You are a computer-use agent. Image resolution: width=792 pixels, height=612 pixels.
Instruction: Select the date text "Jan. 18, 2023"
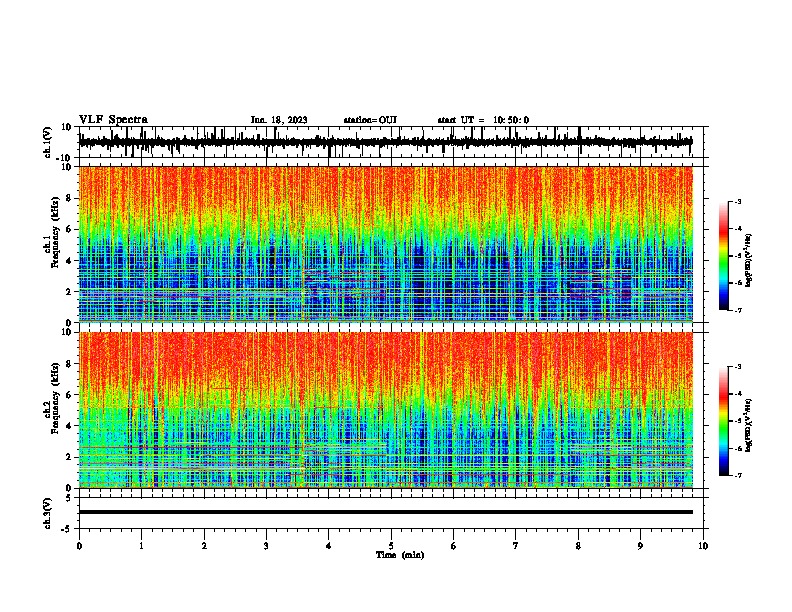click(x=279, y=120)
